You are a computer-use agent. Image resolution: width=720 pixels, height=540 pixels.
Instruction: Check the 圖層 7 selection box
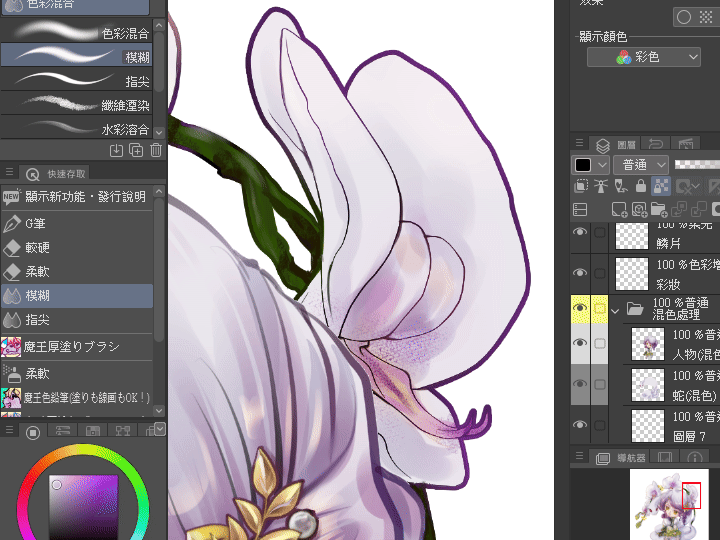coord(600,425)
